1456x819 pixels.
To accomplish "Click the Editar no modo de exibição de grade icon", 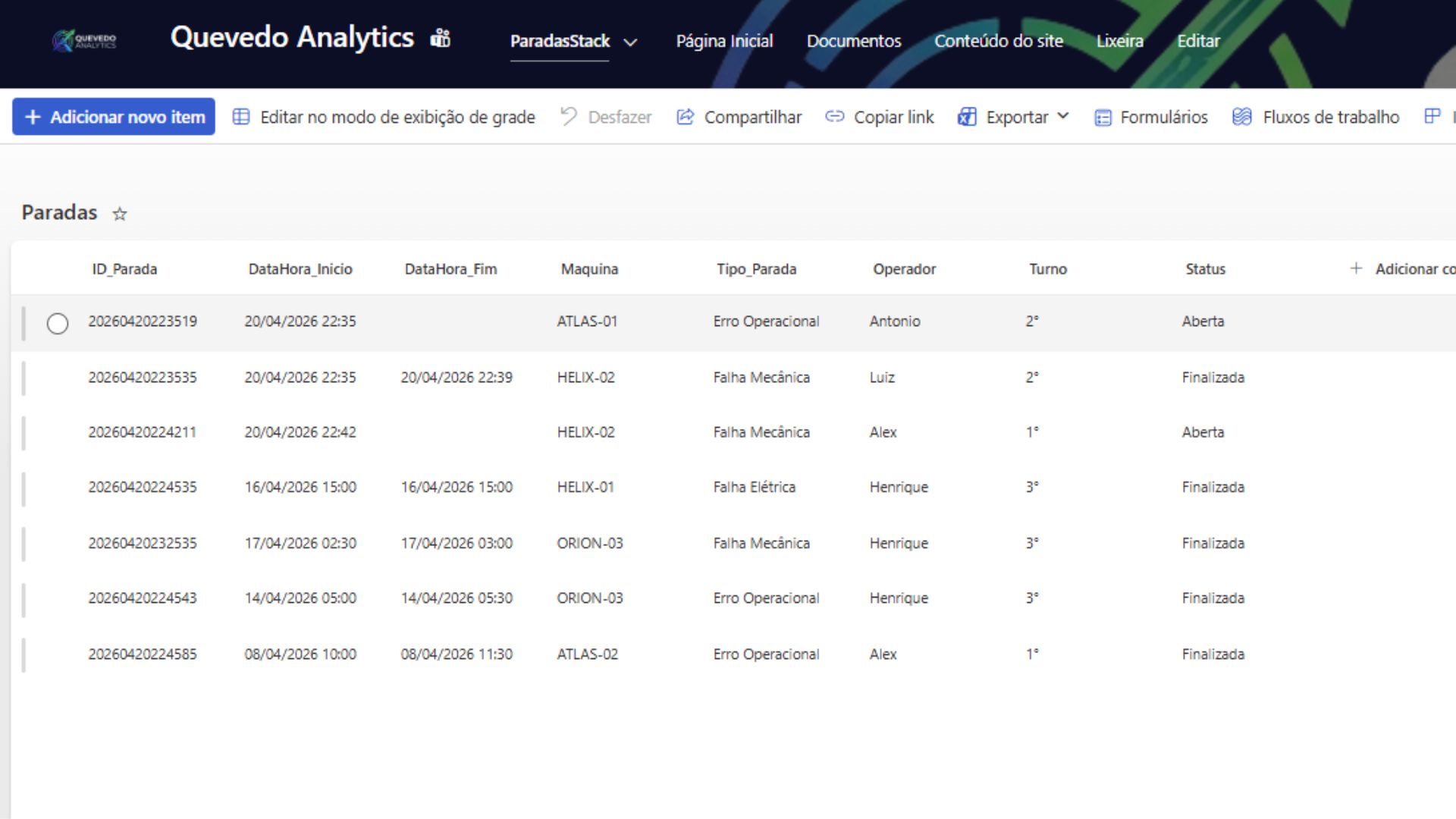I will click(x=242, y=117).
